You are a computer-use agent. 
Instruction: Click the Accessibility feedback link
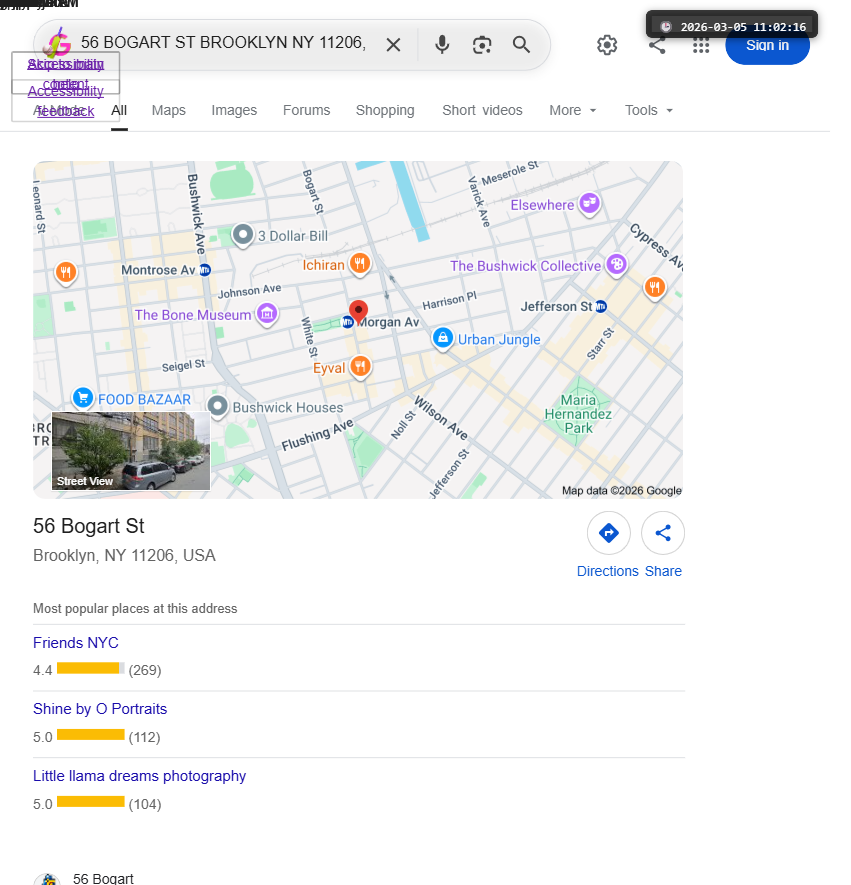[x=65, y=101]
